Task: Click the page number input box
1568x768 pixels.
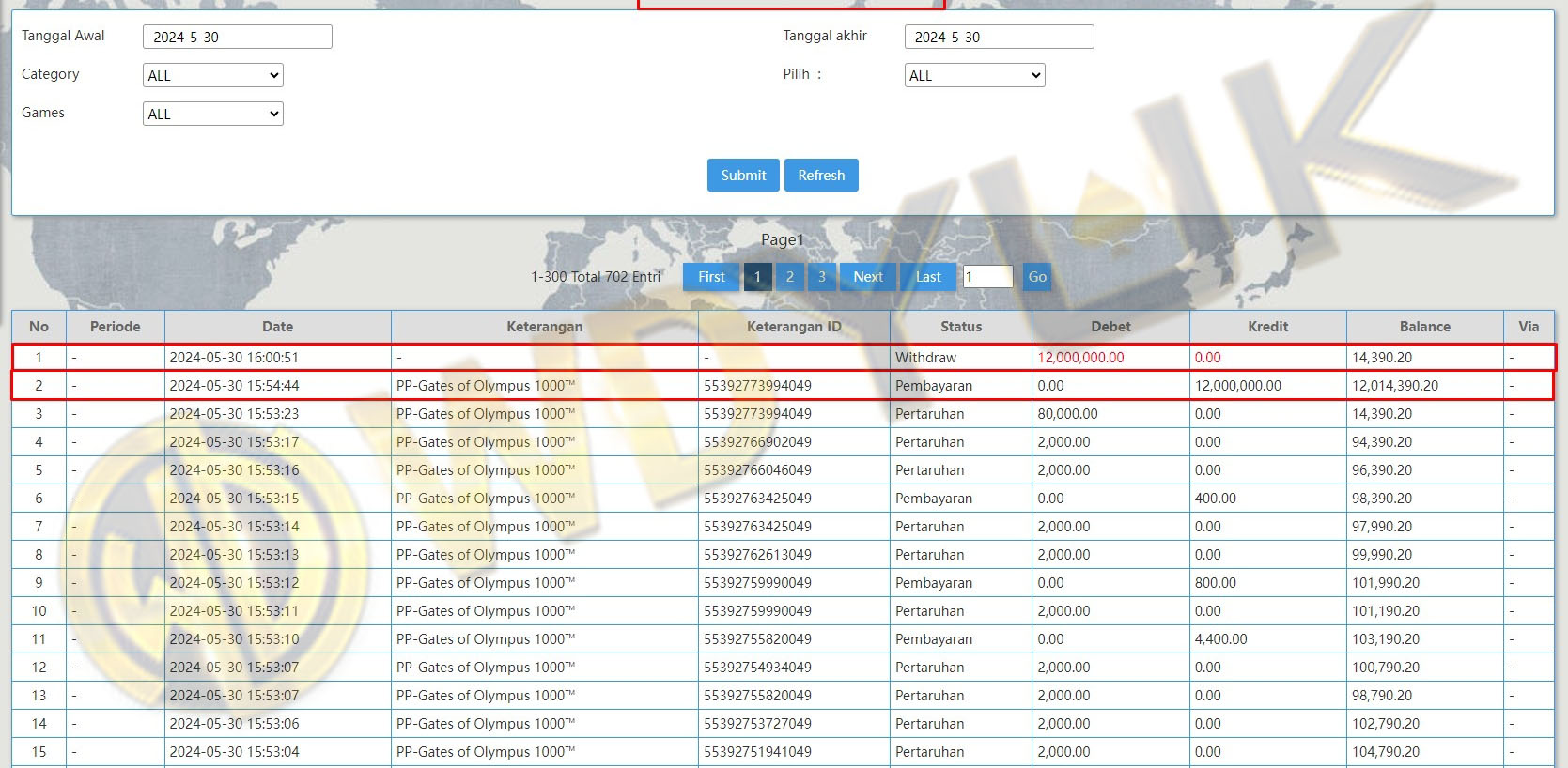Action: [987, 277]
